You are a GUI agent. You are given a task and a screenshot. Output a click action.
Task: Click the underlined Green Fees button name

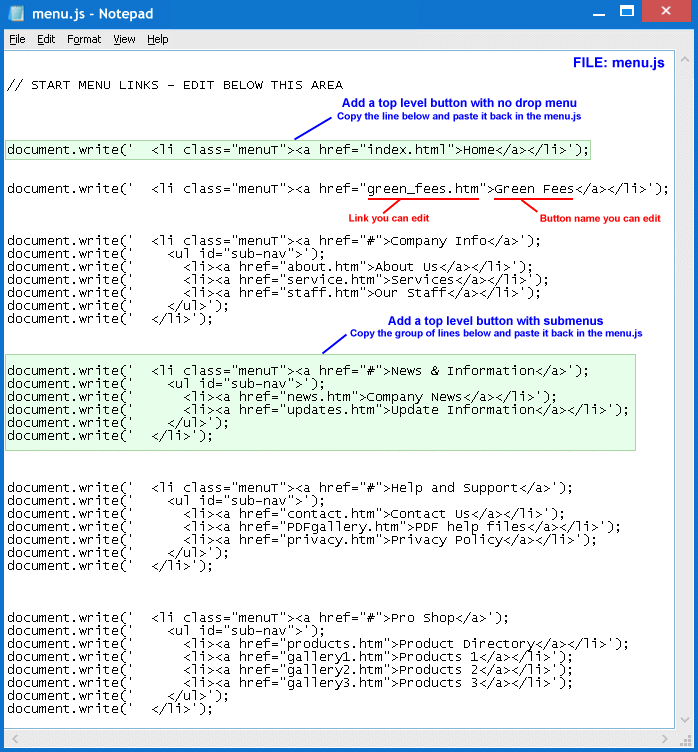(534, 189)
